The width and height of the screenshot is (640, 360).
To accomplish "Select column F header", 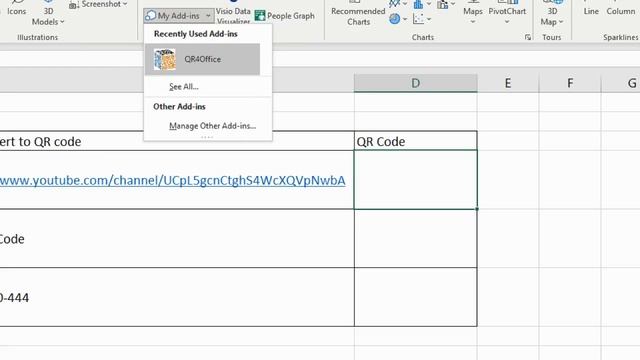I will 570,83.
